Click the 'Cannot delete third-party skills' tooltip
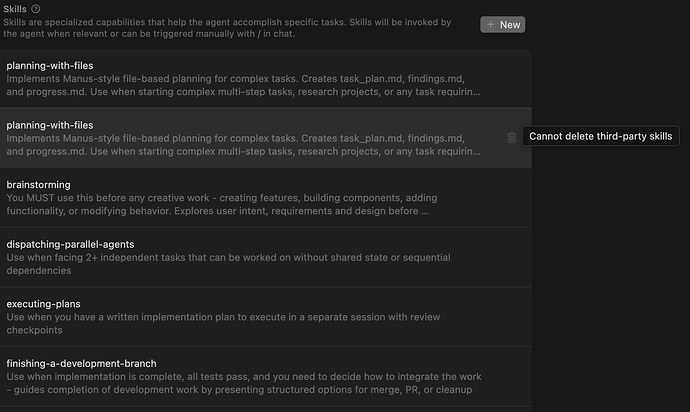Screen dimensions: 690x412 click(601, 136)
